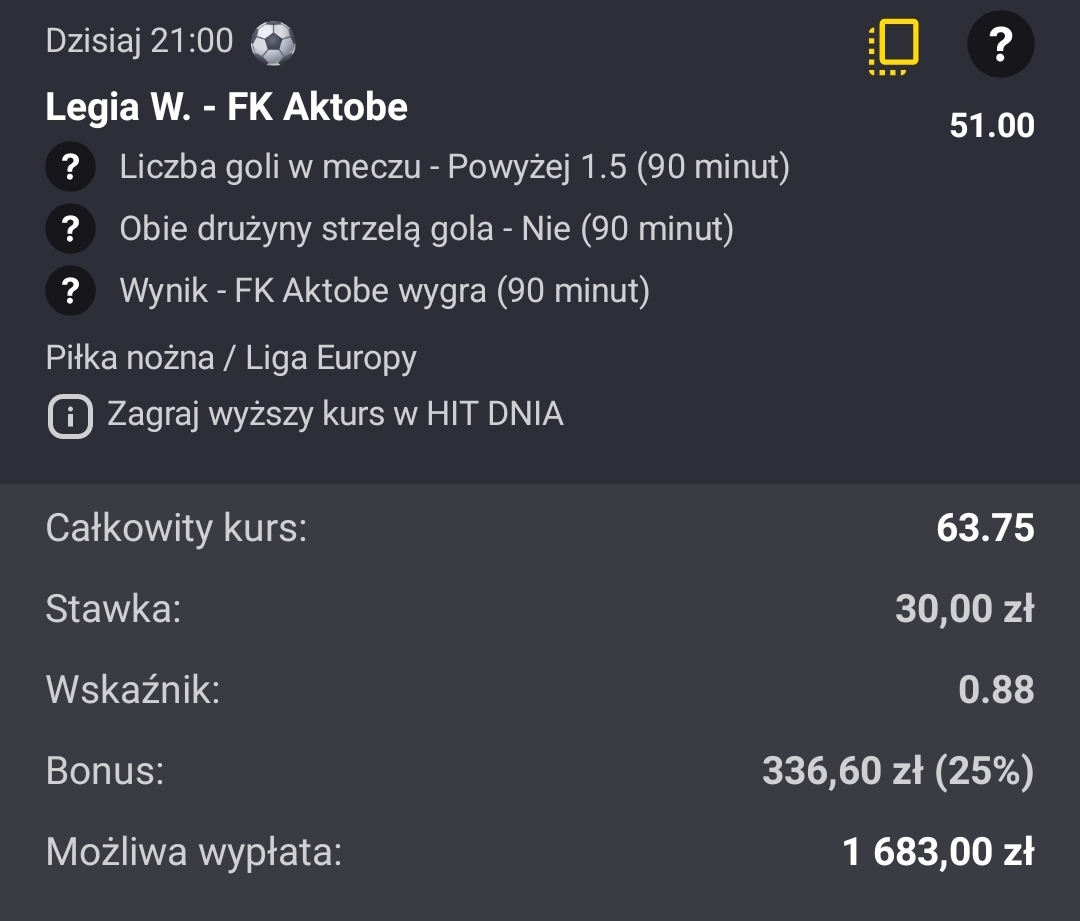Open Piłka nożna / Liga Europy category
Image resolution: width=1080 pixels, height=921 pixels.
coord(231,357)
